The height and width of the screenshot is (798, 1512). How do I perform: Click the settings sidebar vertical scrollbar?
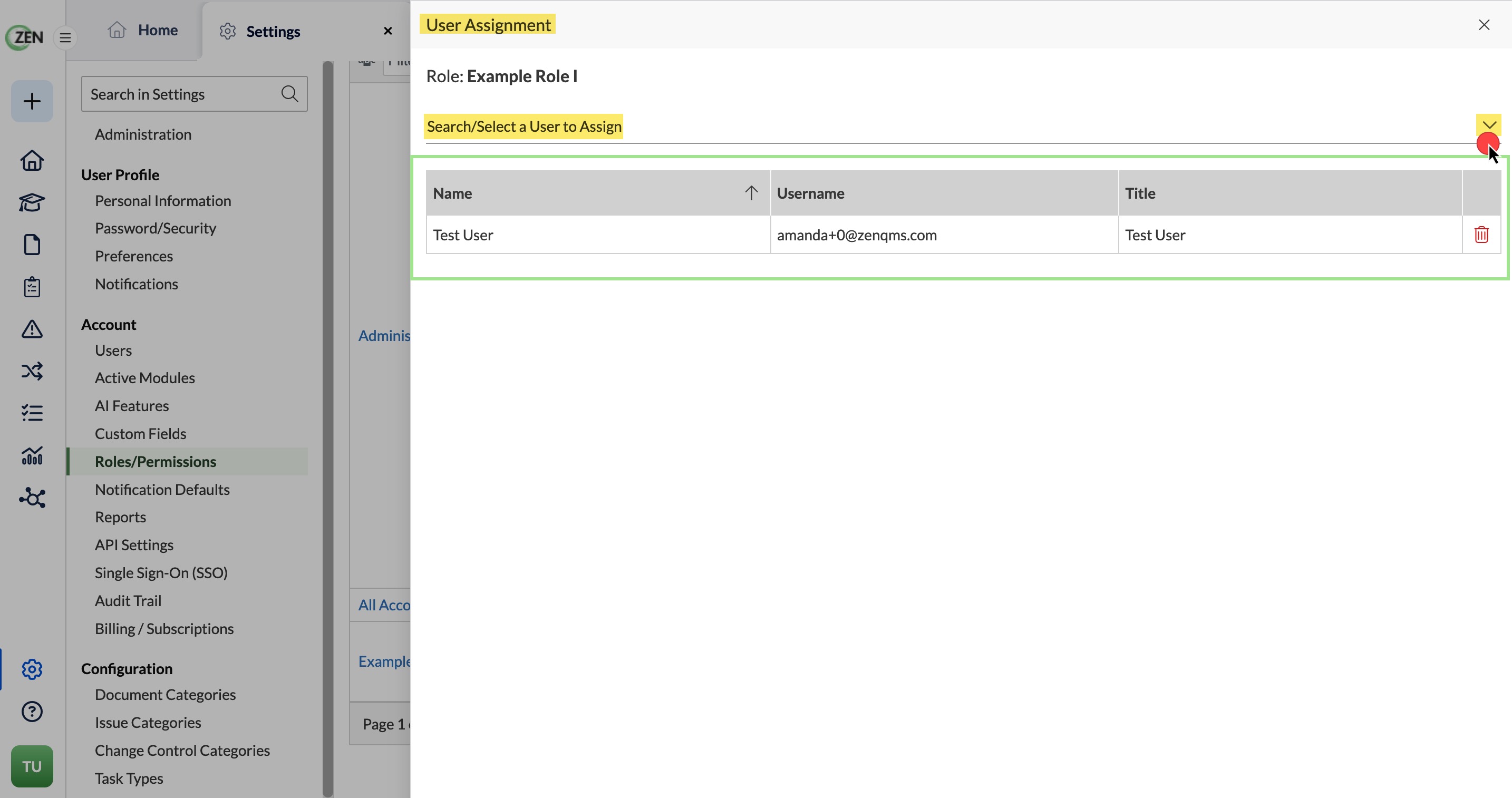pyautogui.click(x=328, y=429)
